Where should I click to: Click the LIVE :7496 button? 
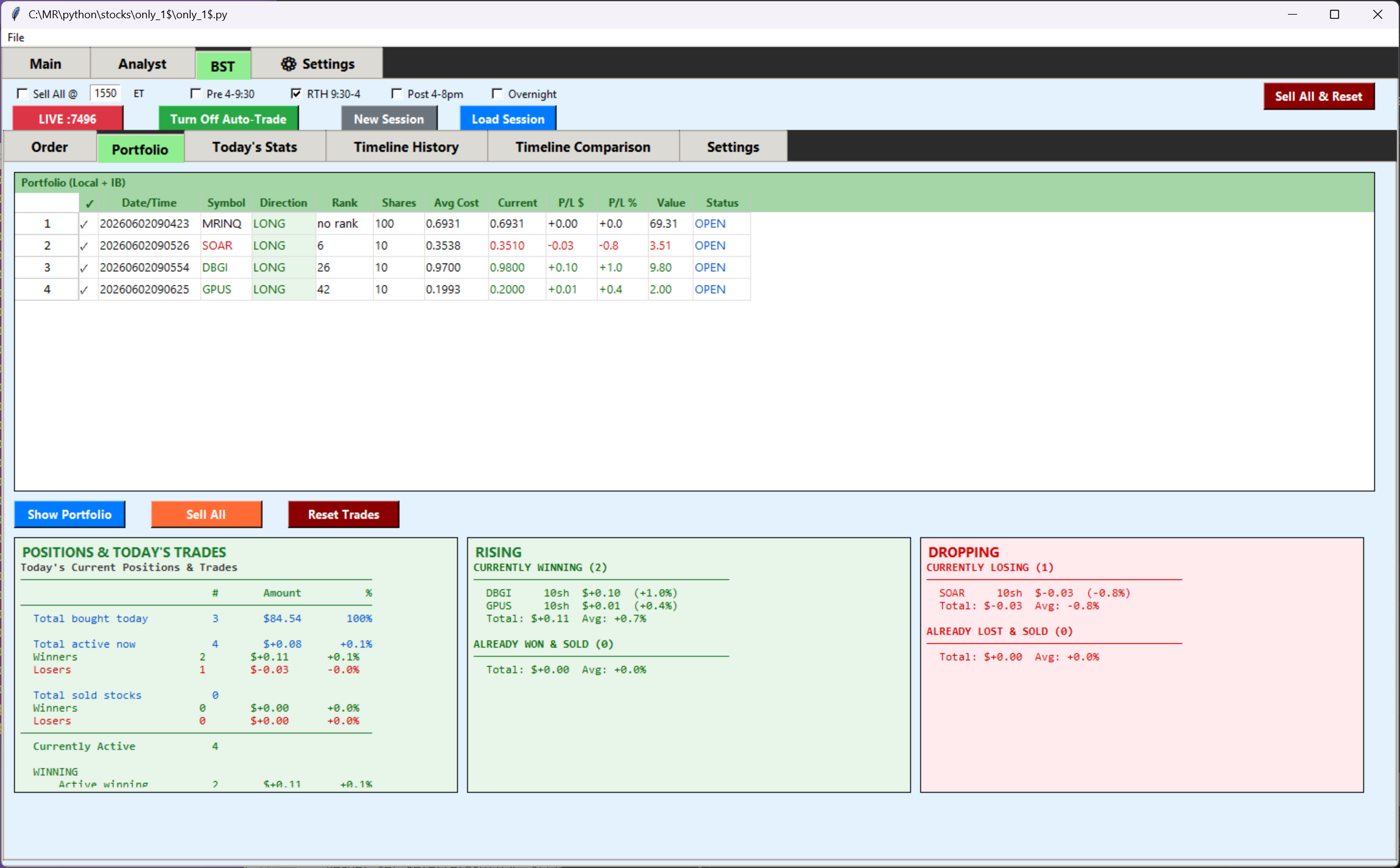[68, 119]
